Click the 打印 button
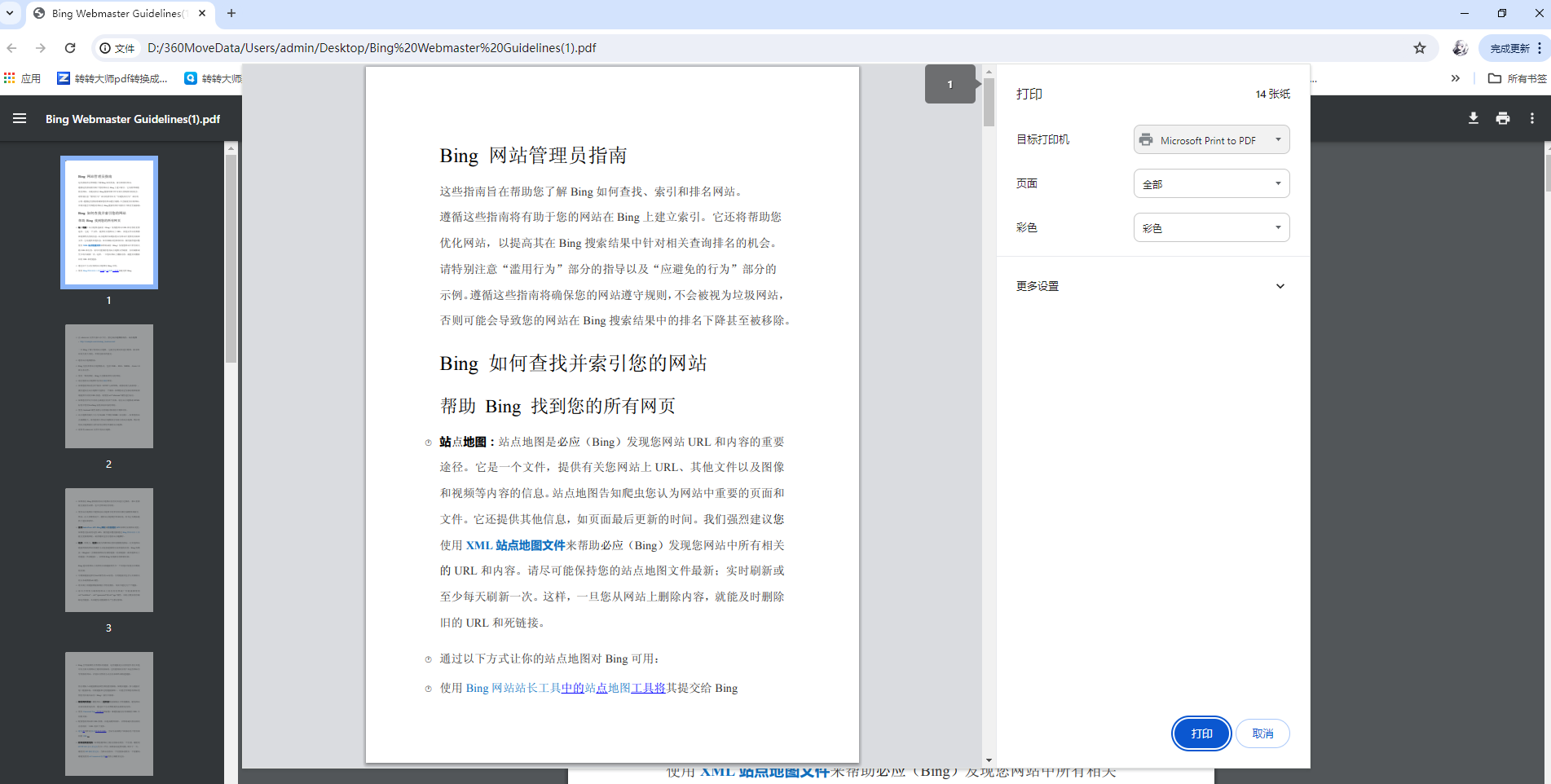 1201,733
